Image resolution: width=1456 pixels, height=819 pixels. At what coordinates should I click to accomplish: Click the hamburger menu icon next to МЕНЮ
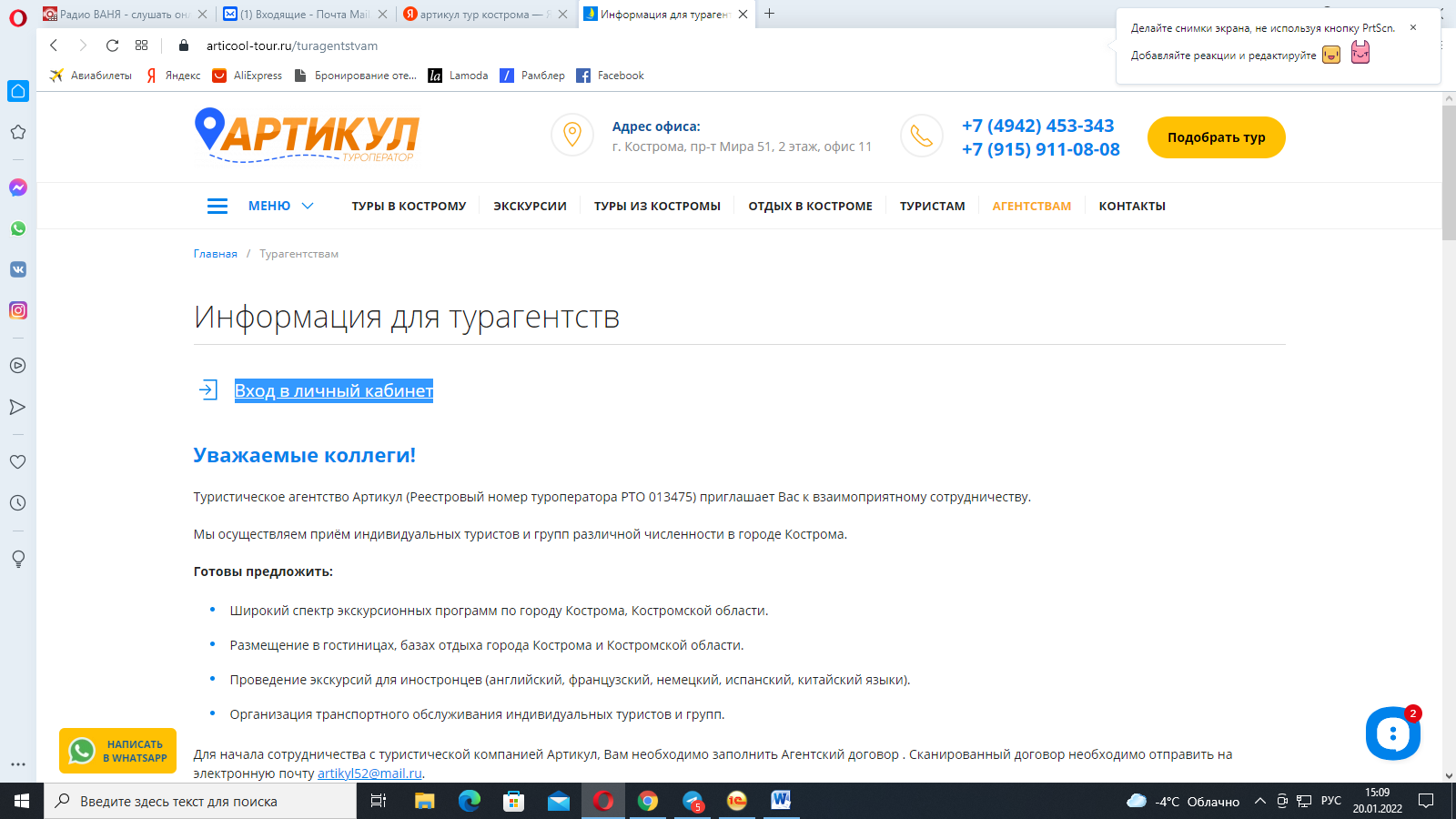[217, 206]
